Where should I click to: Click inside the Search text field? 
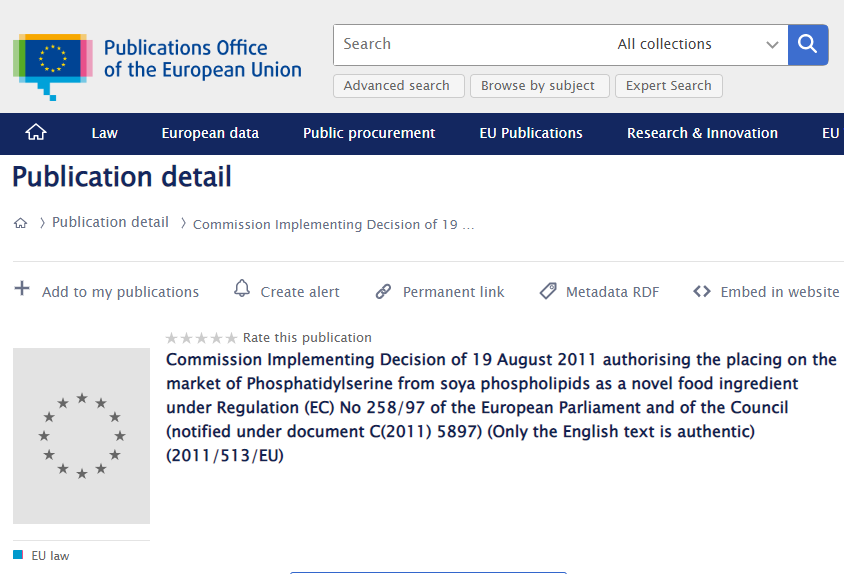pyautogui.click(x=471, y=45)
